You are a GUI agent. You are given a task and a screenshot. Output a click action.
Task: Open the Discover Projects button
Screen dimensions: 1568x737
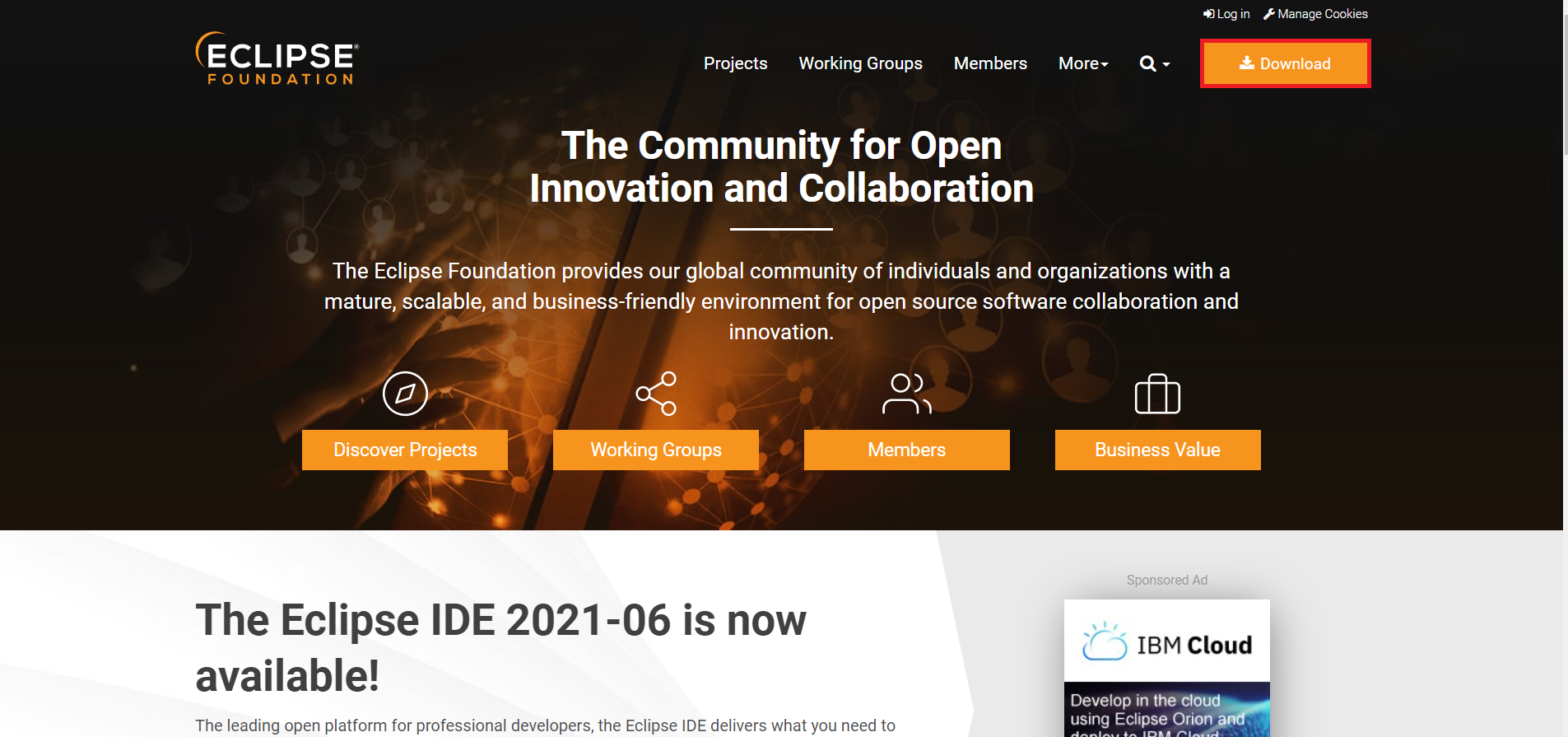coord(405,450)
